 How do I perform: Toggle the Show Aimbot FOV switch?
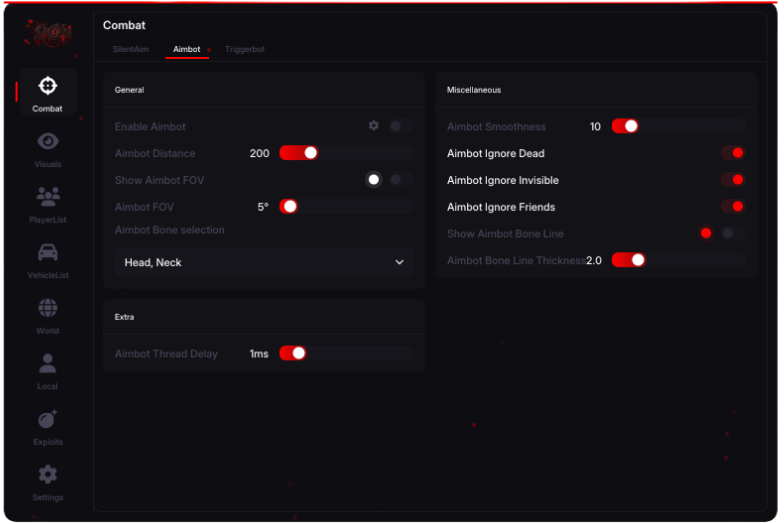pos(401,180)
